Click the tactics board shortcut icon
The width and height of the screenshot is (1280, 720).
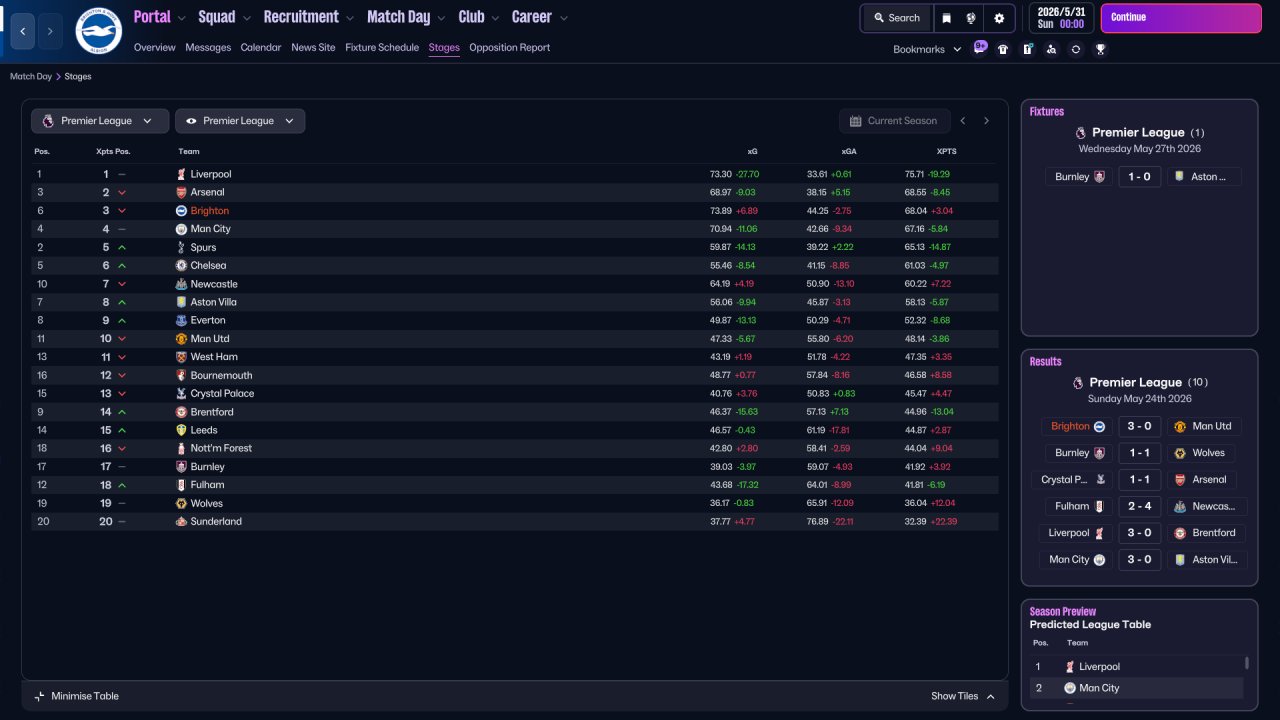1027,49
